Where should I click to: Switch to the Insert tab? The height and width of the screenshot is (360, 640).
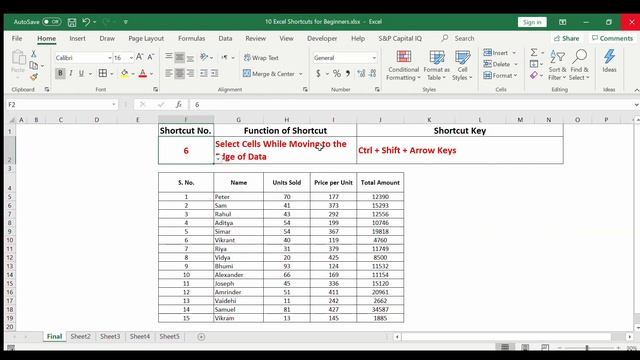tap(77, 38)
